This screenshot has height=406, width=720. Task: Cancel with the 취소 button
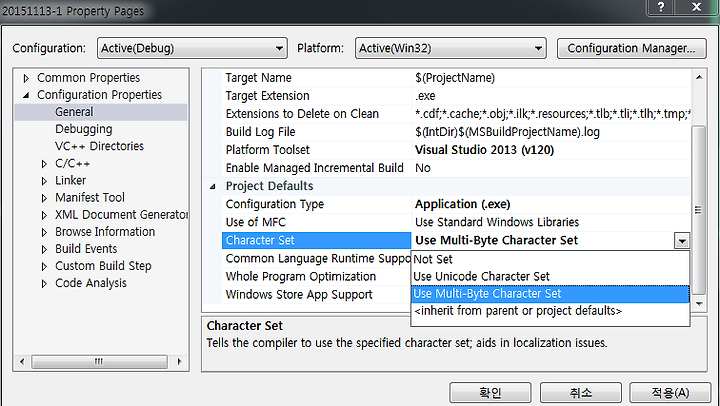(580, 393)
